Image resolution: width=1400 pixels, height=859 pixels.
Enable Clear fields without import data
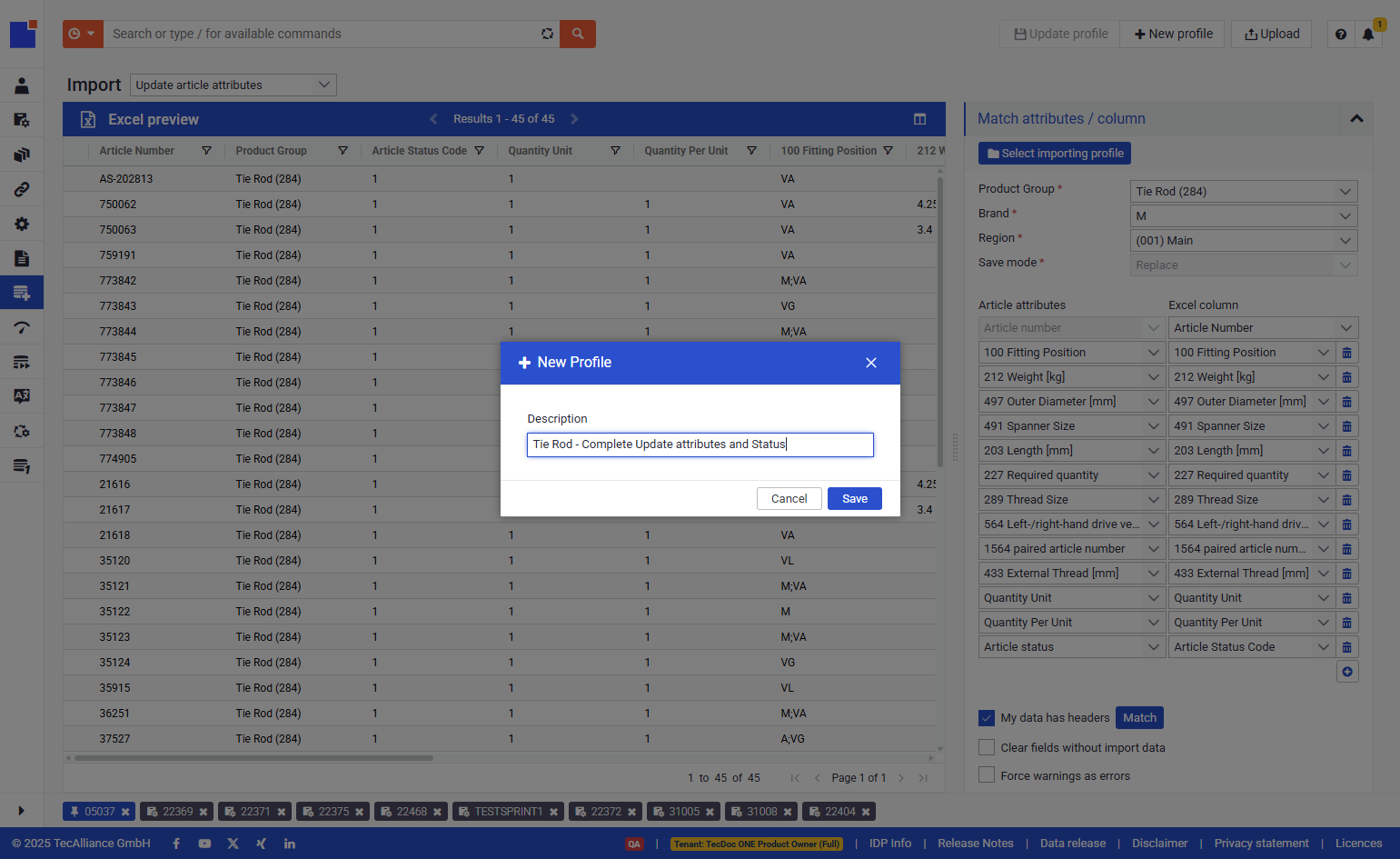pos(987,747)
